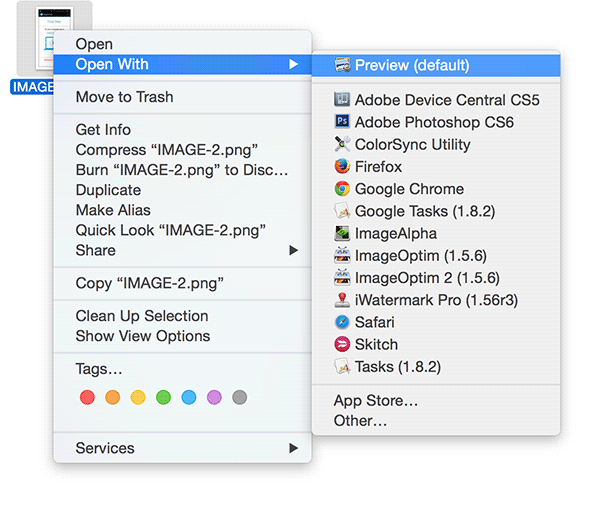Viewport: 600px width, 511px height.
Task: Expand the Open With submenu arrow
Action: click(294, 65)
